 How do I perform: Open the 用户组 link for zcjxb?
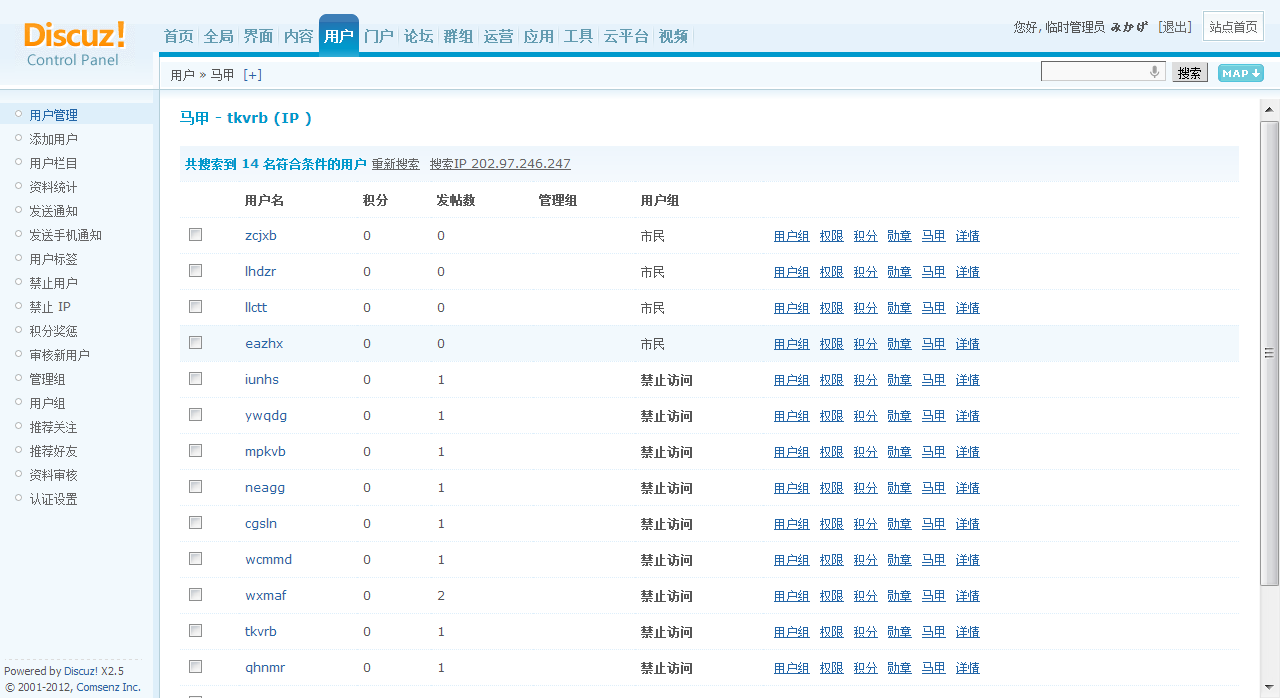pos(792,236)
